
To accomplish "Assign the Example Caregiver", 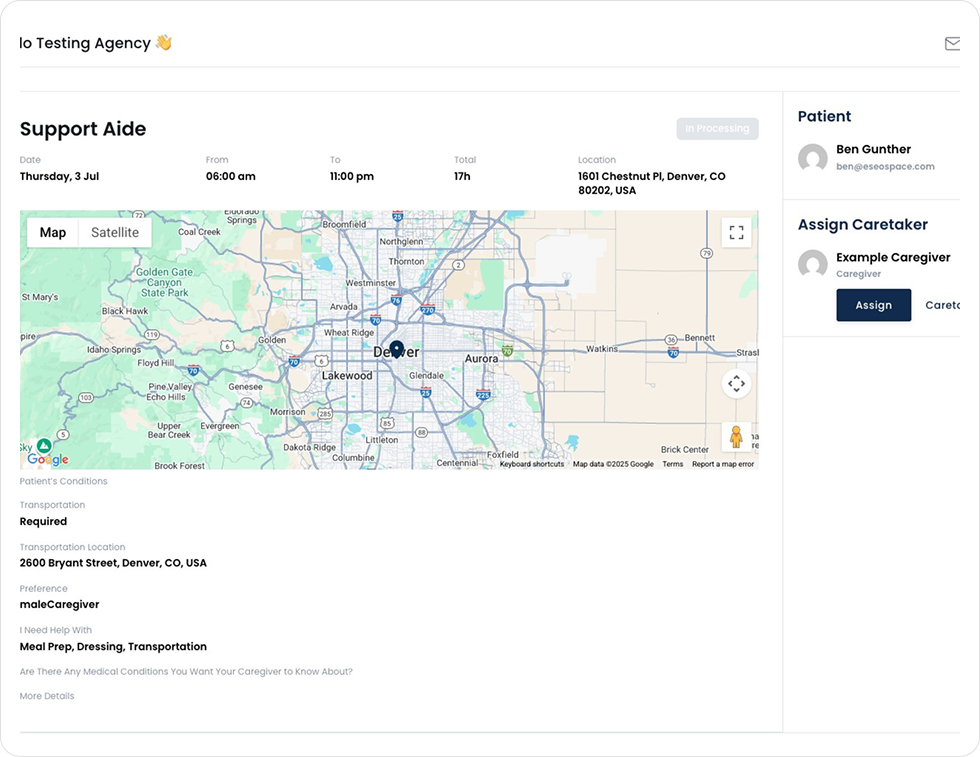I will point(873,305).
